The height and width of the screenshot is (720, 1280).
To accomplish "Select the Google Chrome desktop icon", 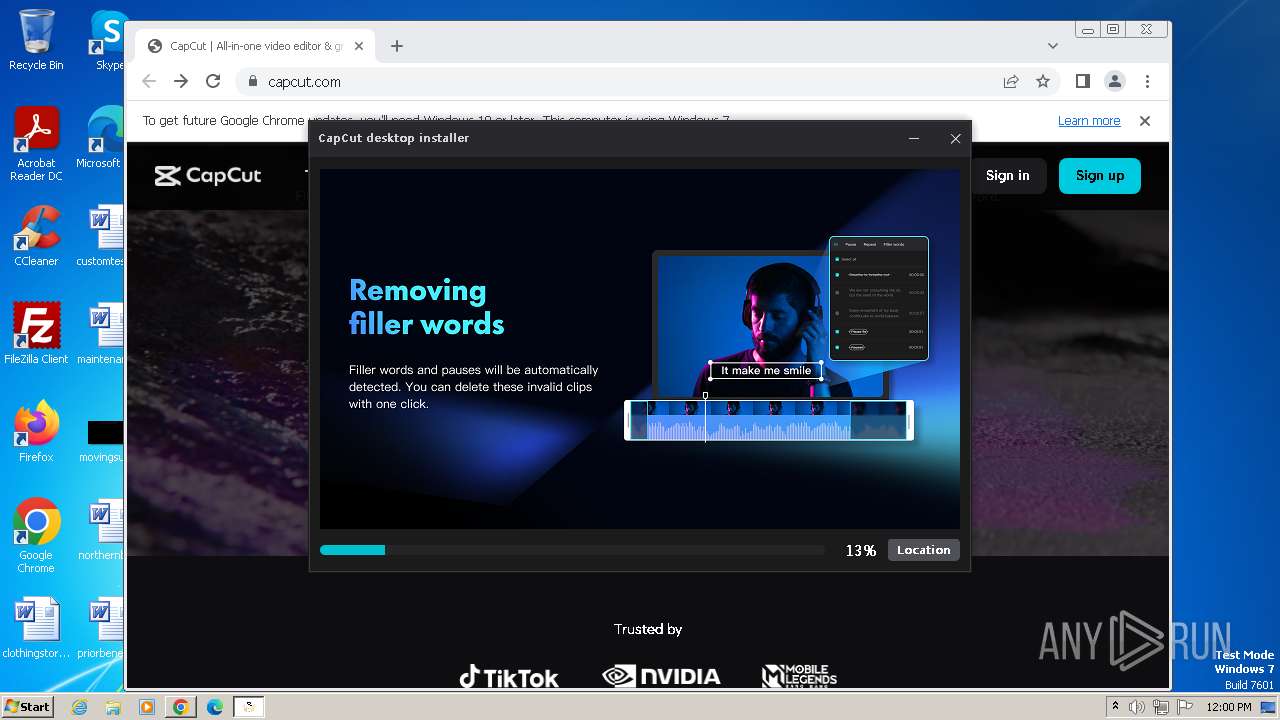I will 36,536.
